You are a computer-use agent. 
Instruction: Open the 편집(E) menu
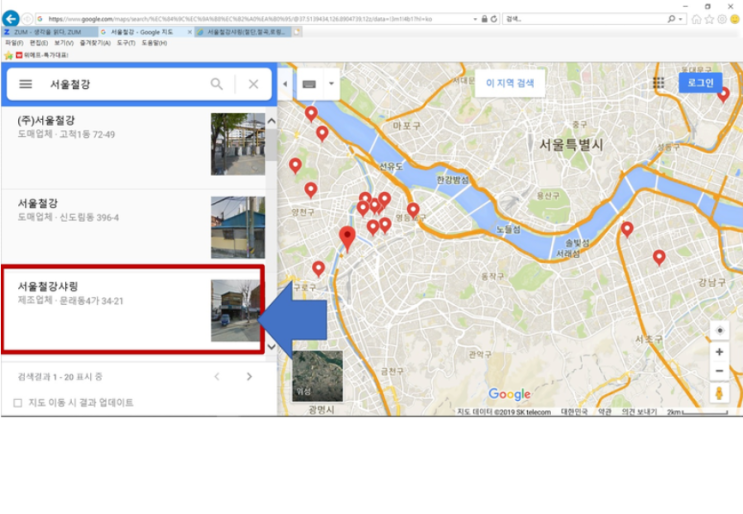(38, 43)
